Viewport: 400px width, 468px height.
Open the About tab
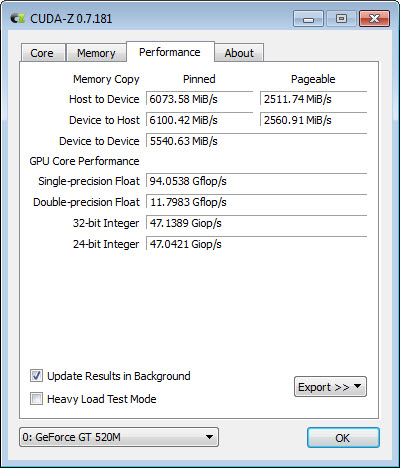click(239, 53)
